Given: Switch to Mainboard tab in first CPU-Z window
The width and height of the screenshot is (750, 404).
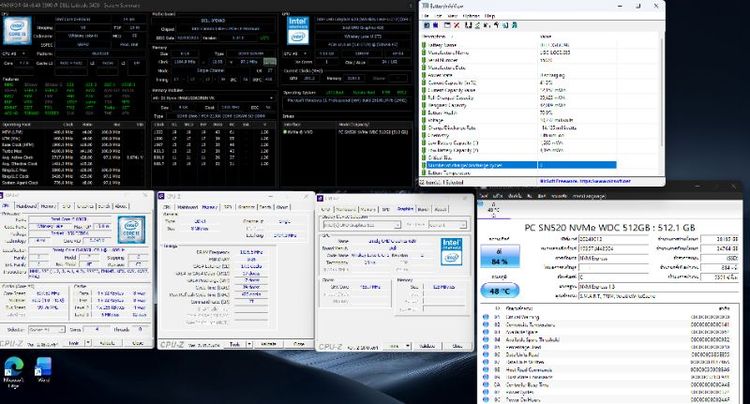Looking at the screenshot, I should pos(26,206).
